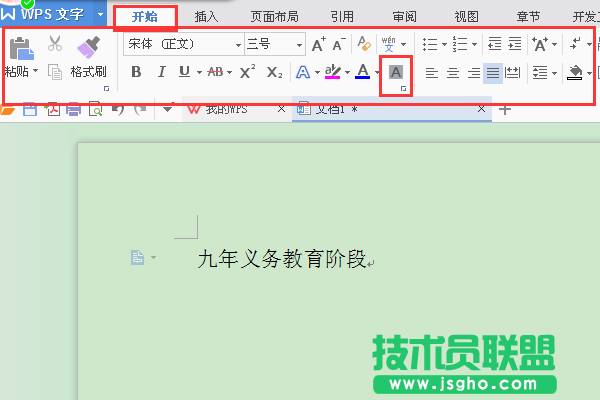The width and height of the screenshot is (600, 400).
Task: Click the Undo arrow icon
Action: tap(118, 109)
